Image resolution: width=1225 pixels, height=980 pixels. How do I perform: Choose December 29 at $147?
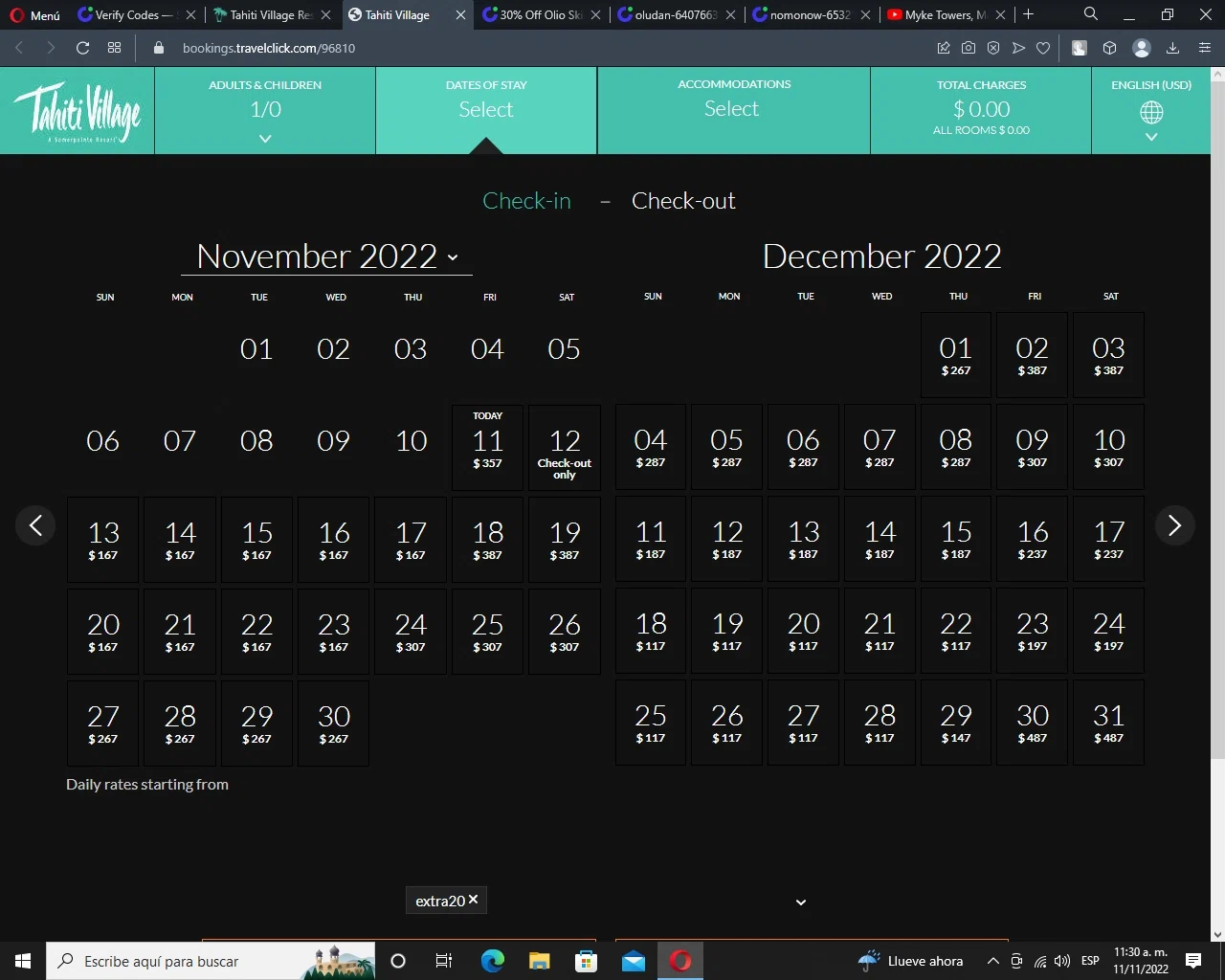click(x=956, y=723)
